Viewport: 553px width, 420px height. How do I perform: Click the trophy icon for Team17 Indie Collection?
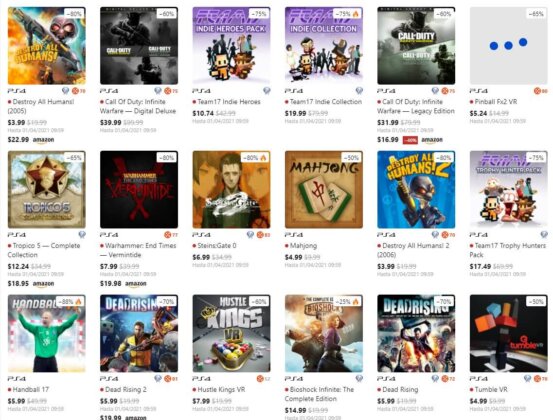pos(359,91)
